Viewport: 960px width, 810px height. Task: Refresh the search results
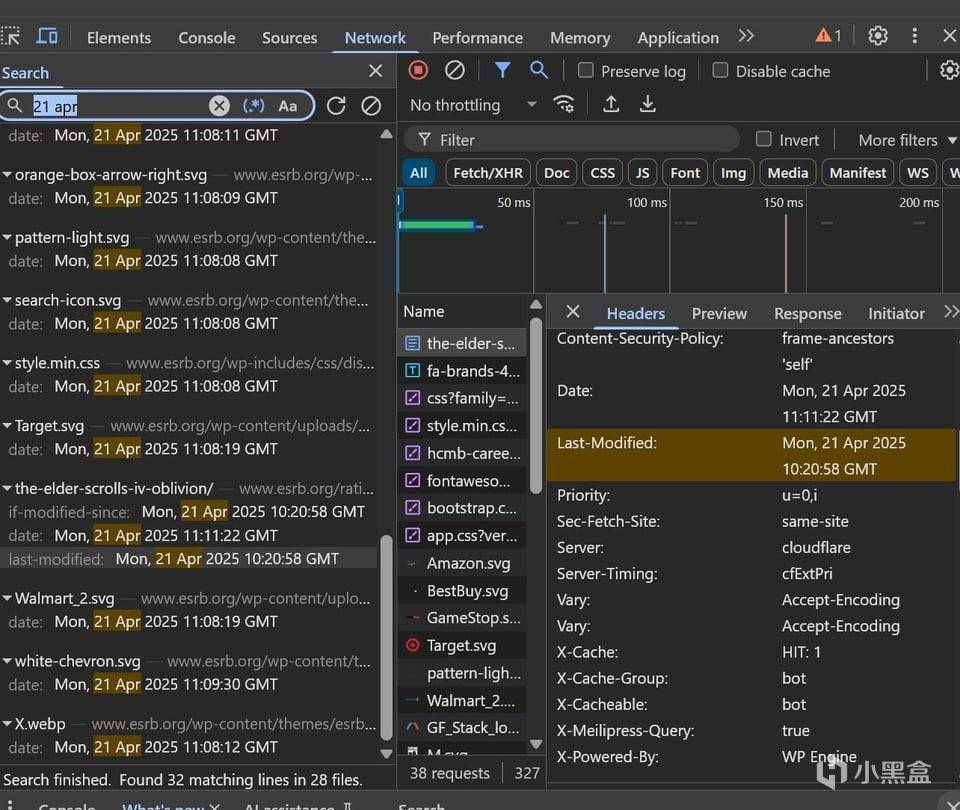pos(336,105)
